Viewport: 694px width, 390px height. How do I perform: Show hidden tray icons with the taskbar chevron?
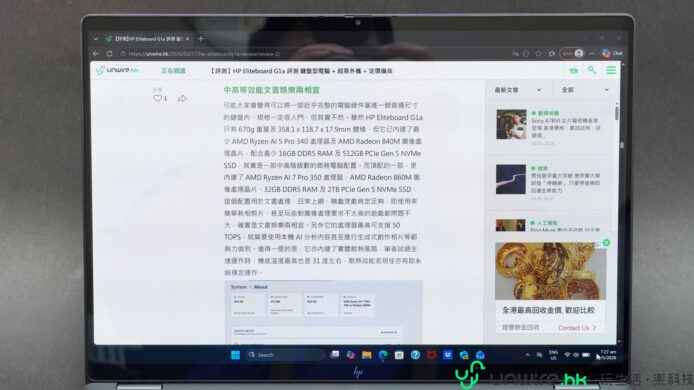(x=527, y=355)
